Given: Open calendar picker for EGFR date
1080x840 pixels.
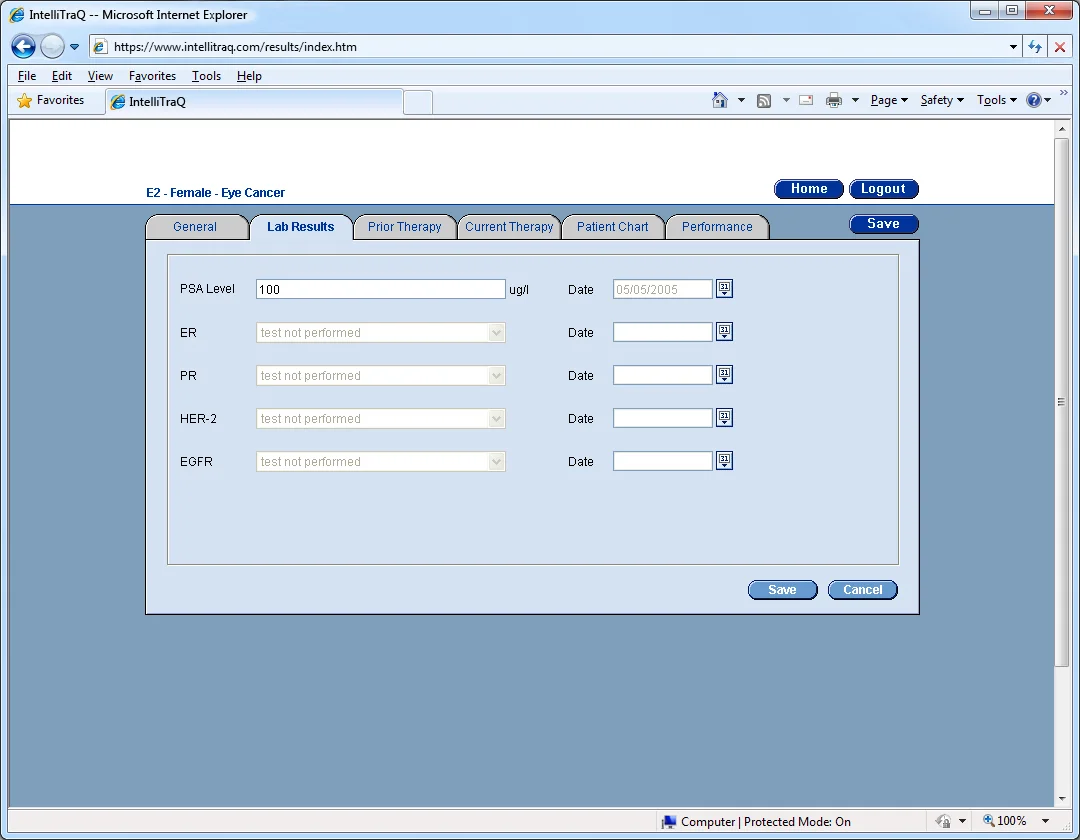Looking at the screenshot, I should click(x=724, y=461).
